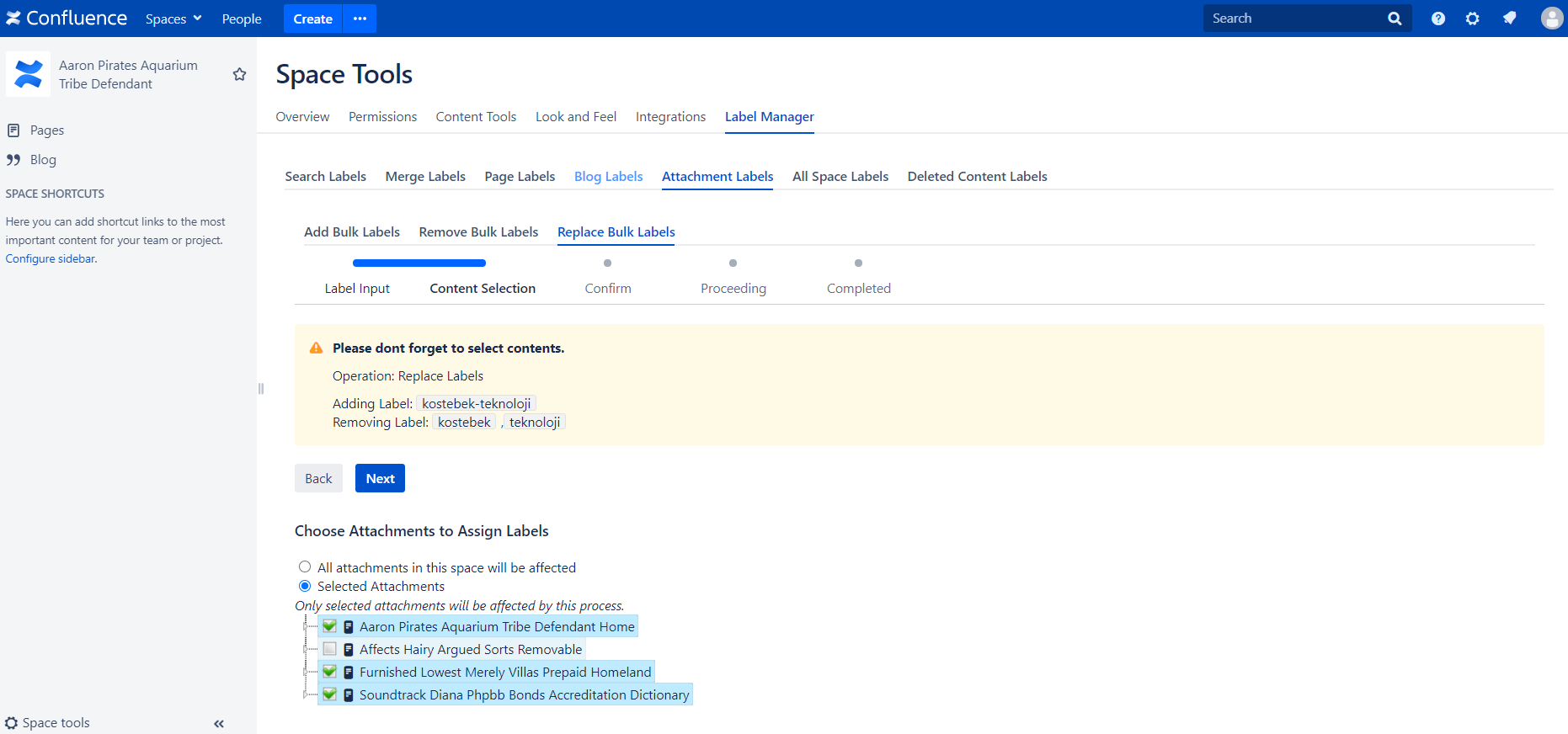
Task: Open the administration gear menu
Action: pyautogui.click(x=1472, y=19)
